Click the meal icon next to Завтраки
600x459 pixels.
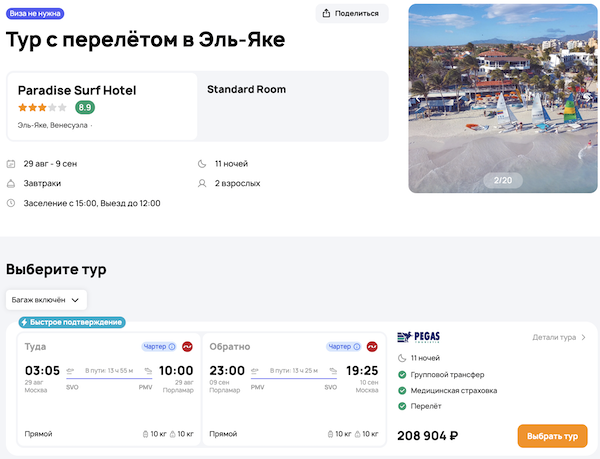click(11, 183)
